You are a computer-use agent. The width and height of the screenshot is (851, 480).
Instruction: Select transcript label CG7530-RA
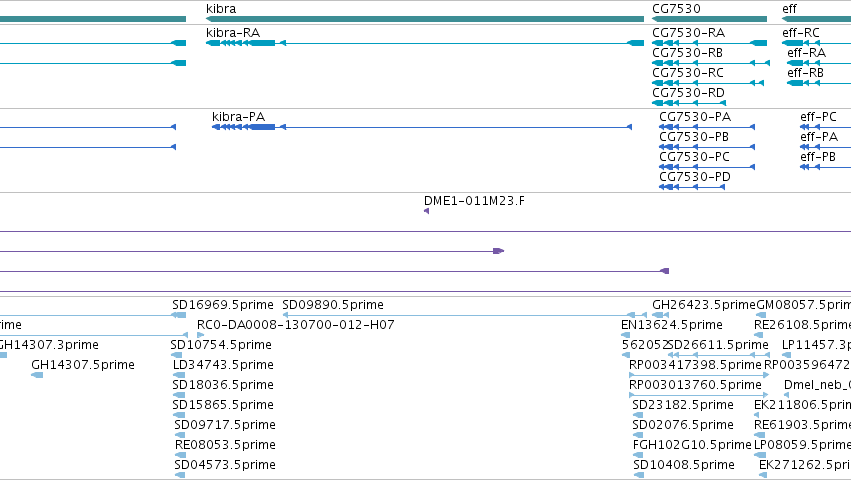click(x=688, y=33)
